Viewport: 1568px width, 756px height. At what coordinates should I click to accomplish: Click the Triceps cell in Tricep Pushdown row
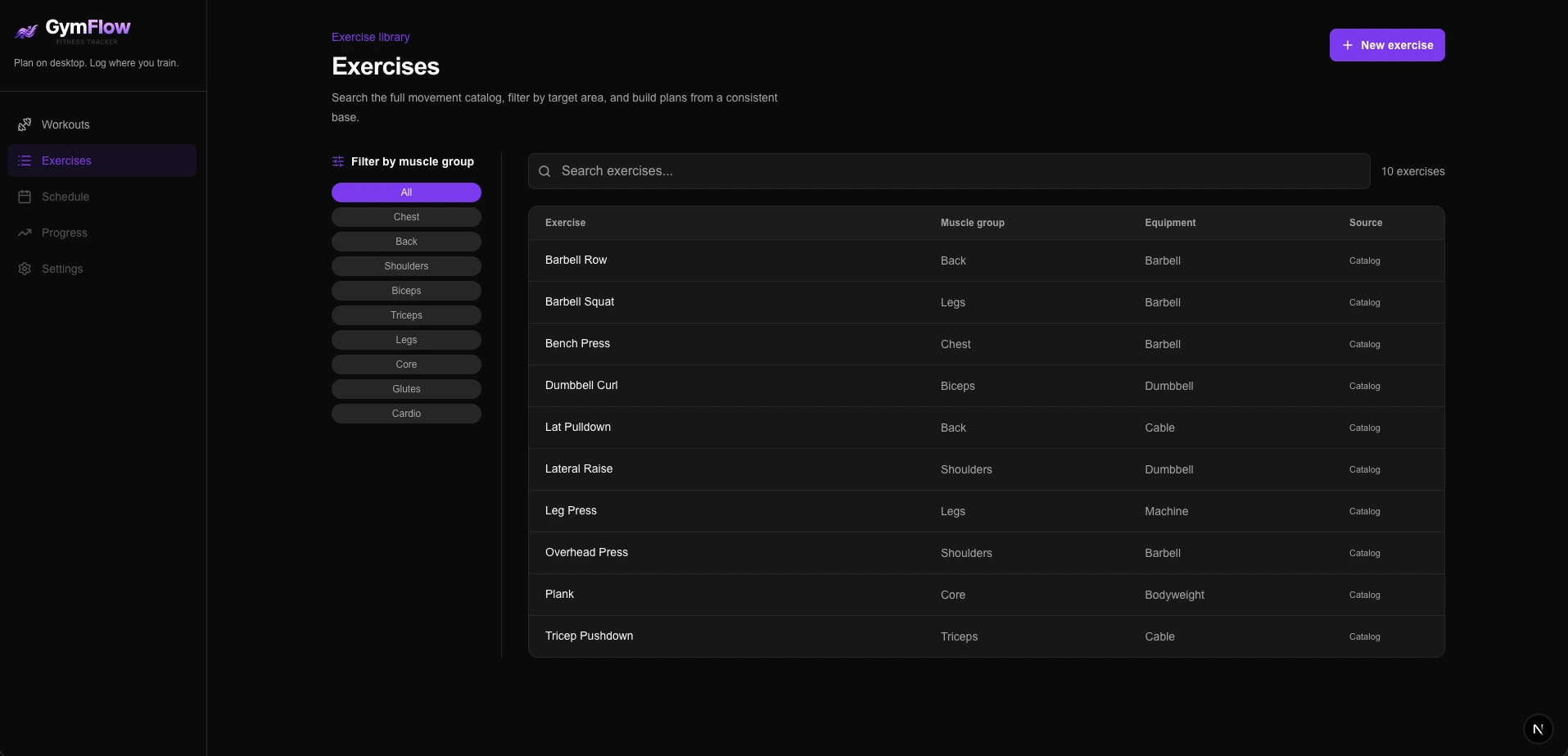pos(959,636)
